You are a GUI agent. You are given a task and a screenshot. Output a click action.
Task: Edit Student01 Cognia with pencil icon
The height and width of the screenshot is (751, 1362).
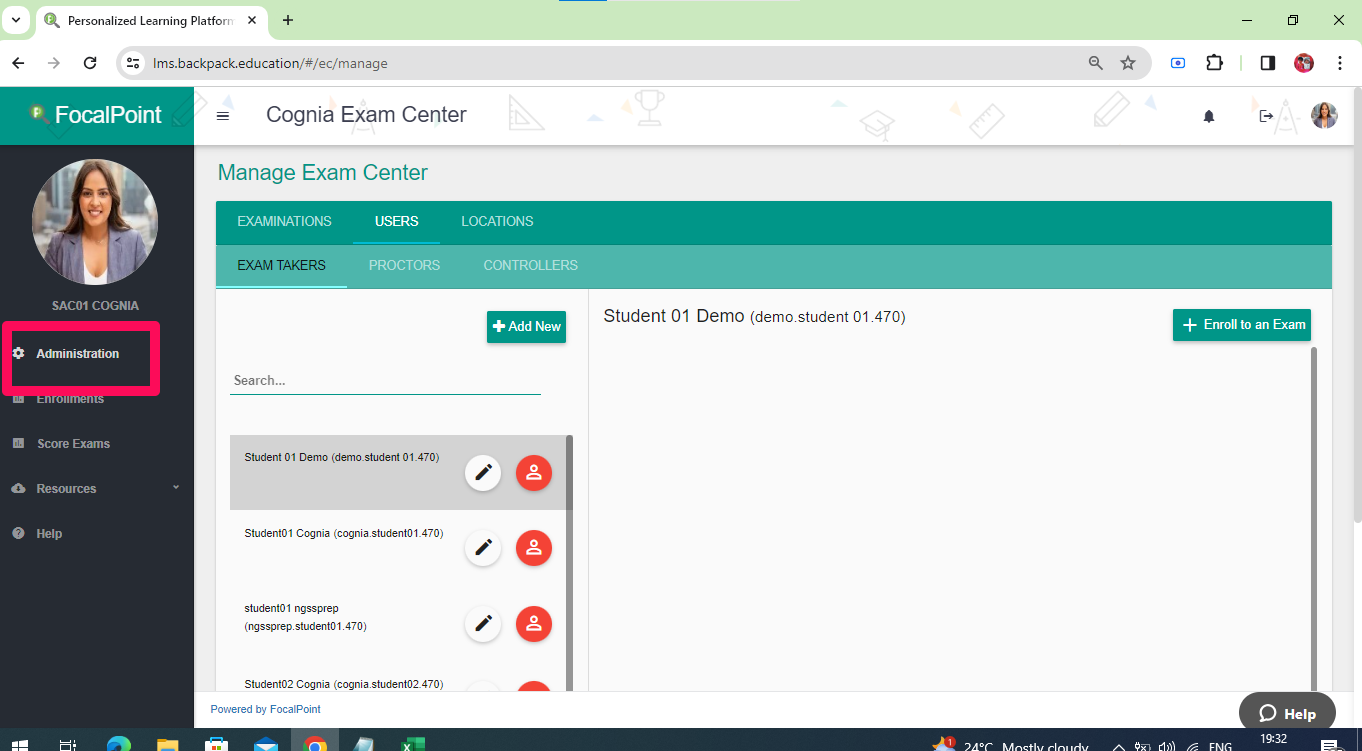click(483, 547)
